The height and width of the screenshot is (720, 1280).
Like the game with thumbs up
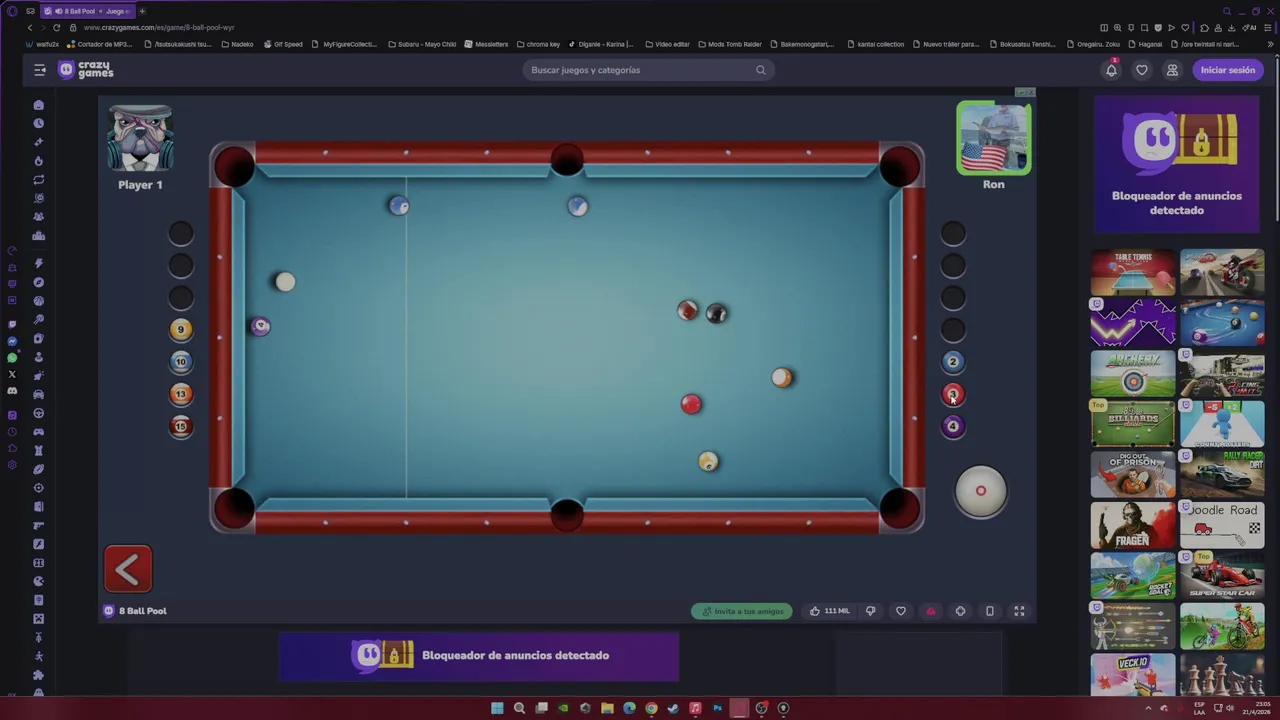click(x=830, y=611)
